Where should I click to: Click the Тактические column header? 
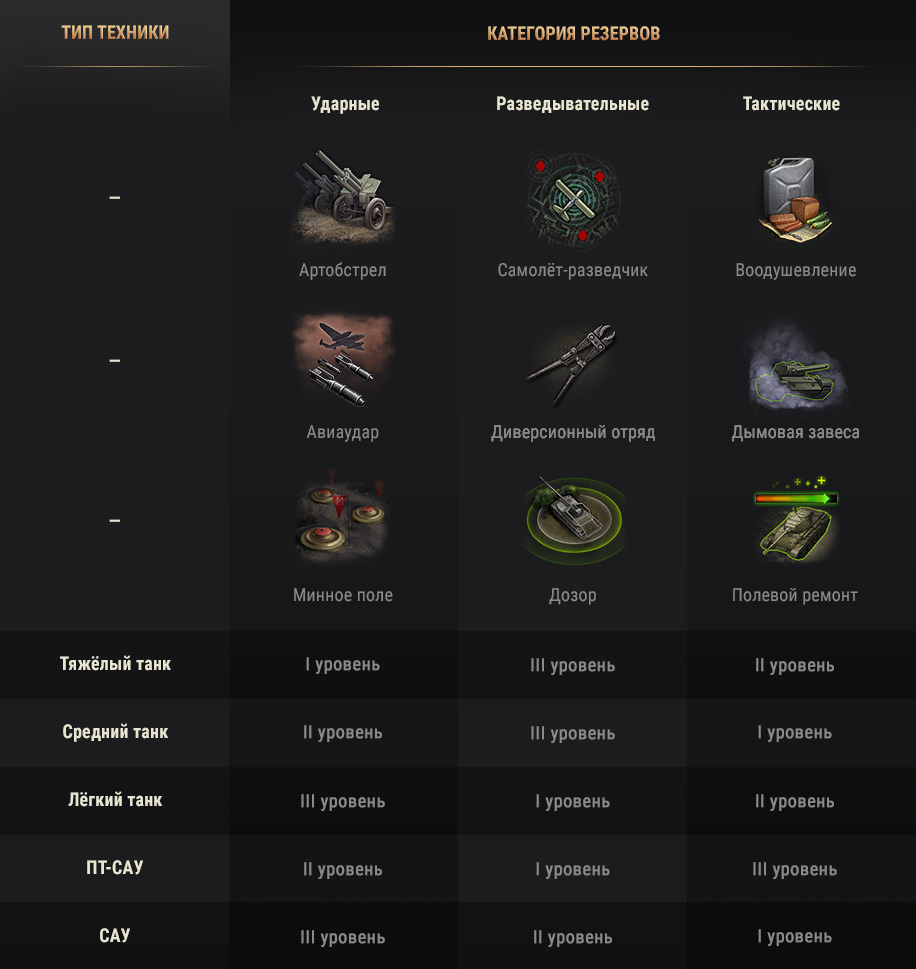[x=791, y=104]
